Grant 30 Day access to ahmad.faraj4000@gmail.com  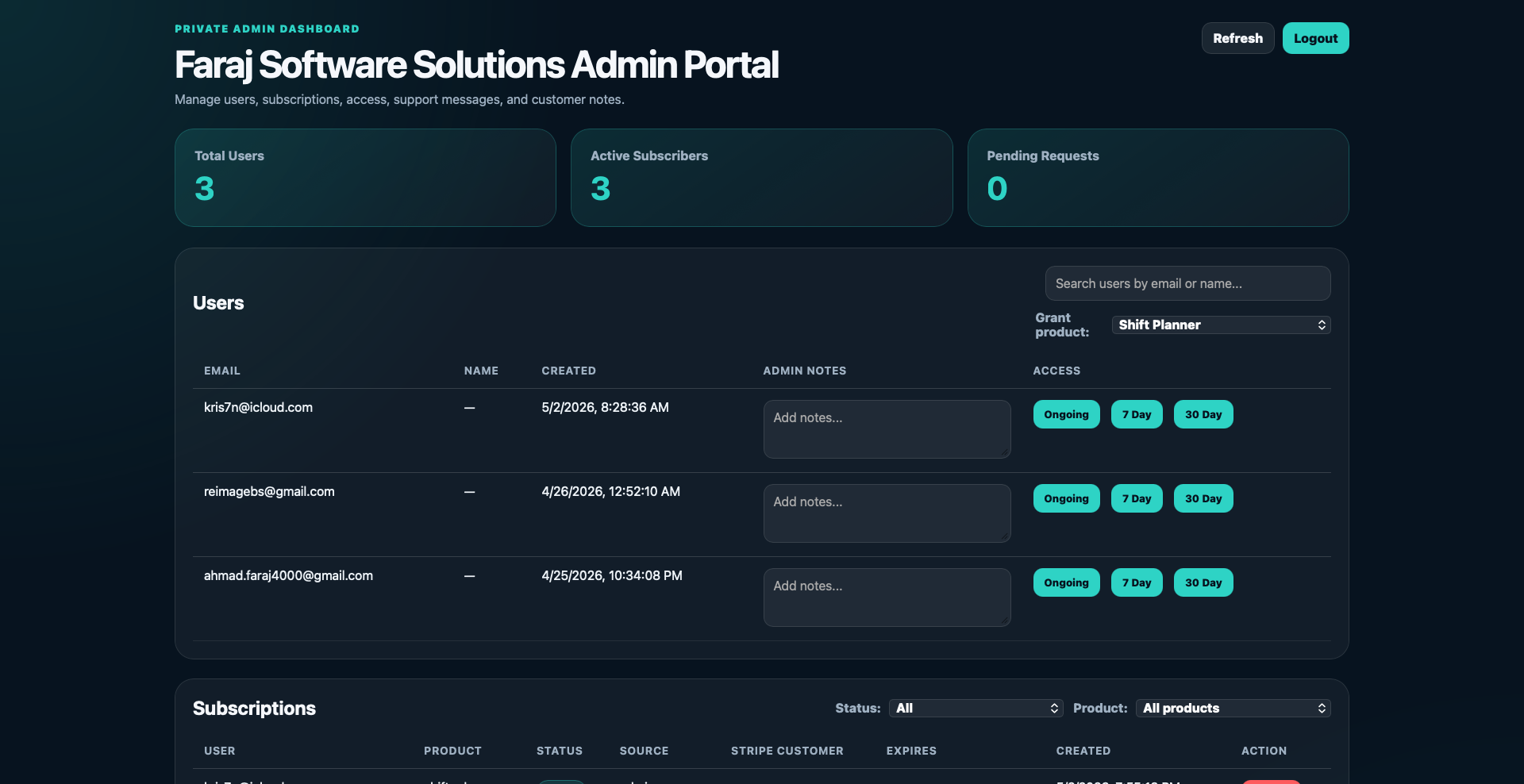pyautogui.click(x=1203, y=582)
